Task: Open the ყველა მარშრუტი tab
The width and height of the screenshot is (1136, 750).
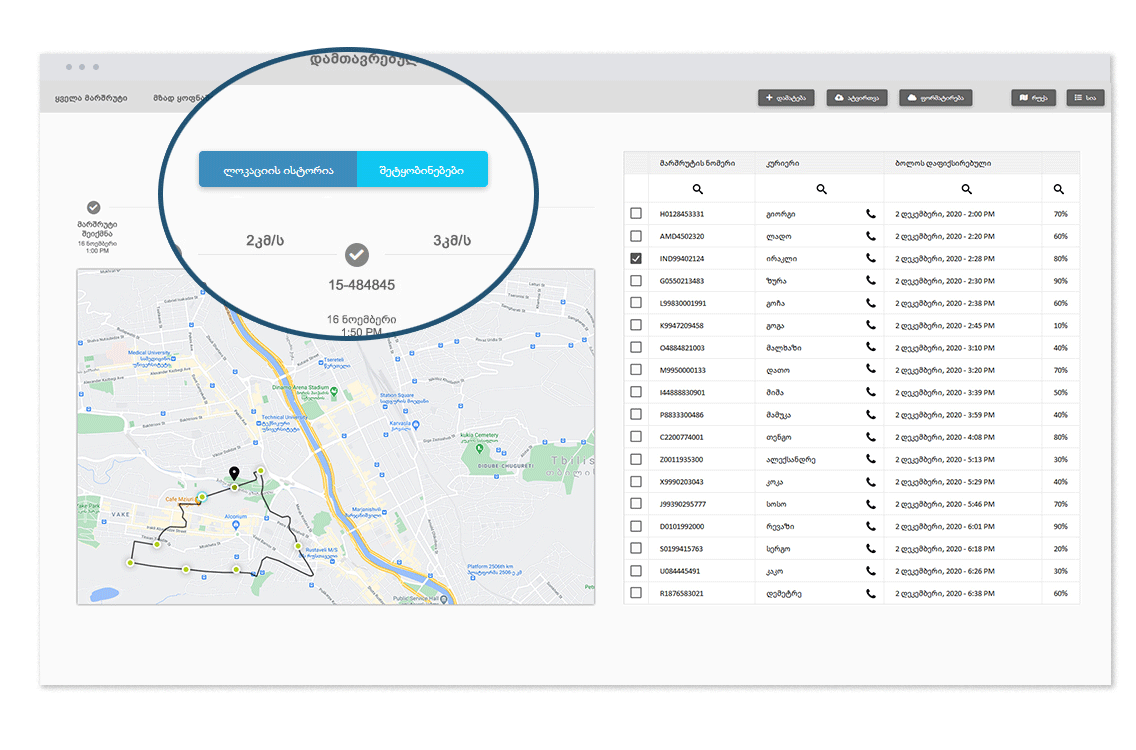Action: pyautogui.click(x=91, y=98)
